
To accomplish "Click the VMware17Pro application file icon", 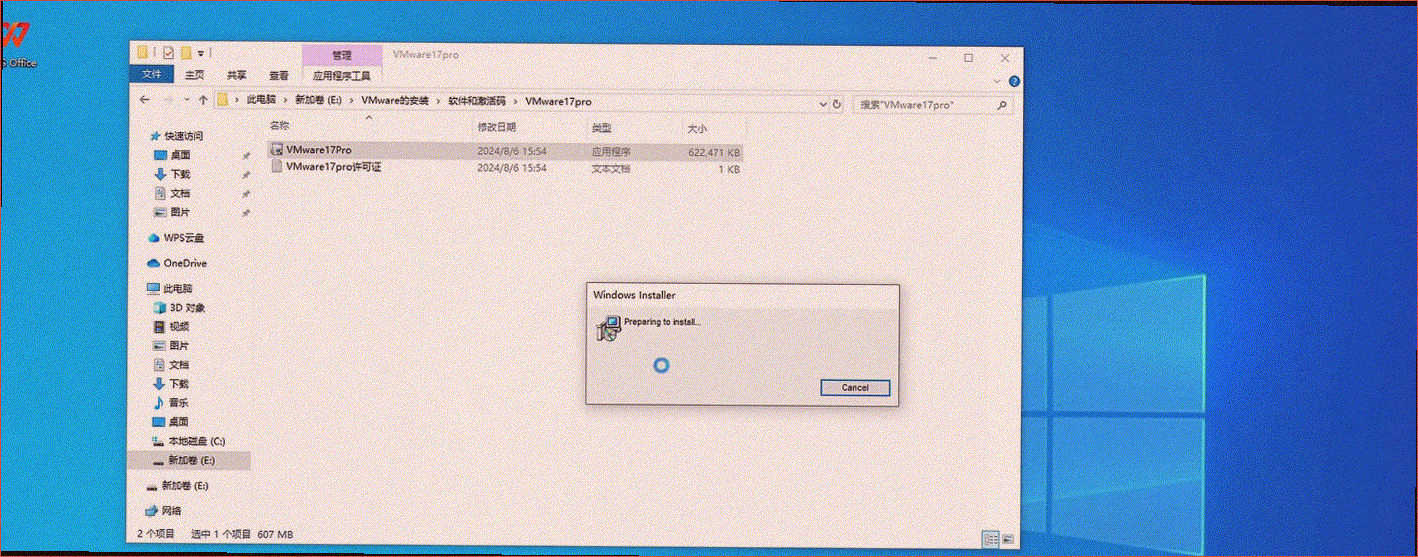I will click(278, 150).
